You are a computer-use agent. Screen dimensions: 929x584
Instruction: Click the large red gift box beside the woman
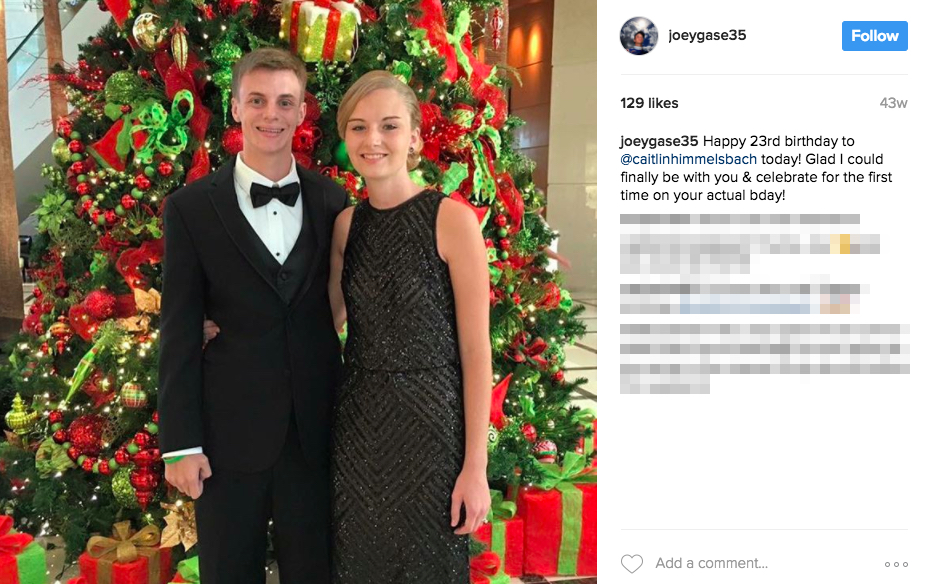556,522
